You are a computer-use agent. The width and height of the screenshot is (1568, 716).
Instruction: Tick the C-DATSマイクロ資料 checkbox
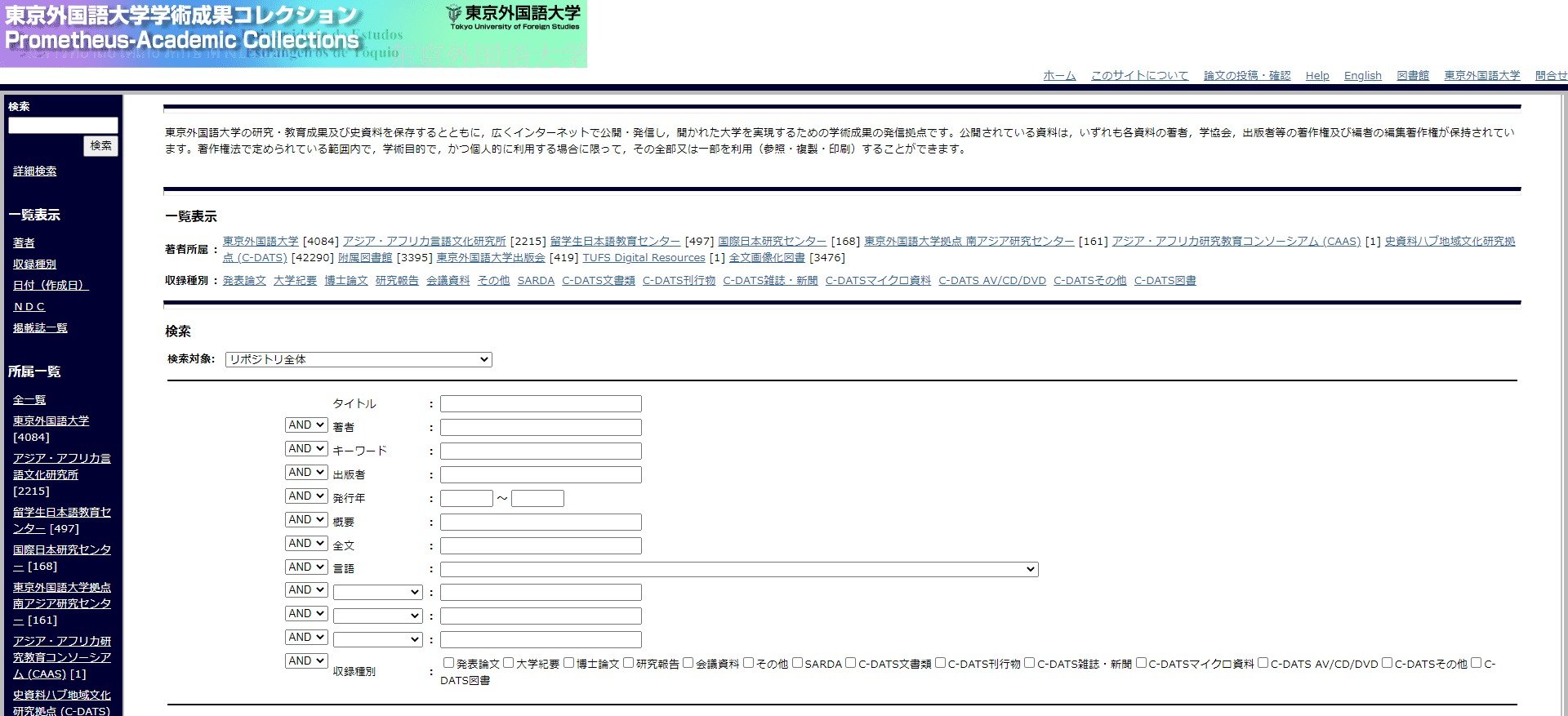pyautogui.click(x=1141, y=663)
